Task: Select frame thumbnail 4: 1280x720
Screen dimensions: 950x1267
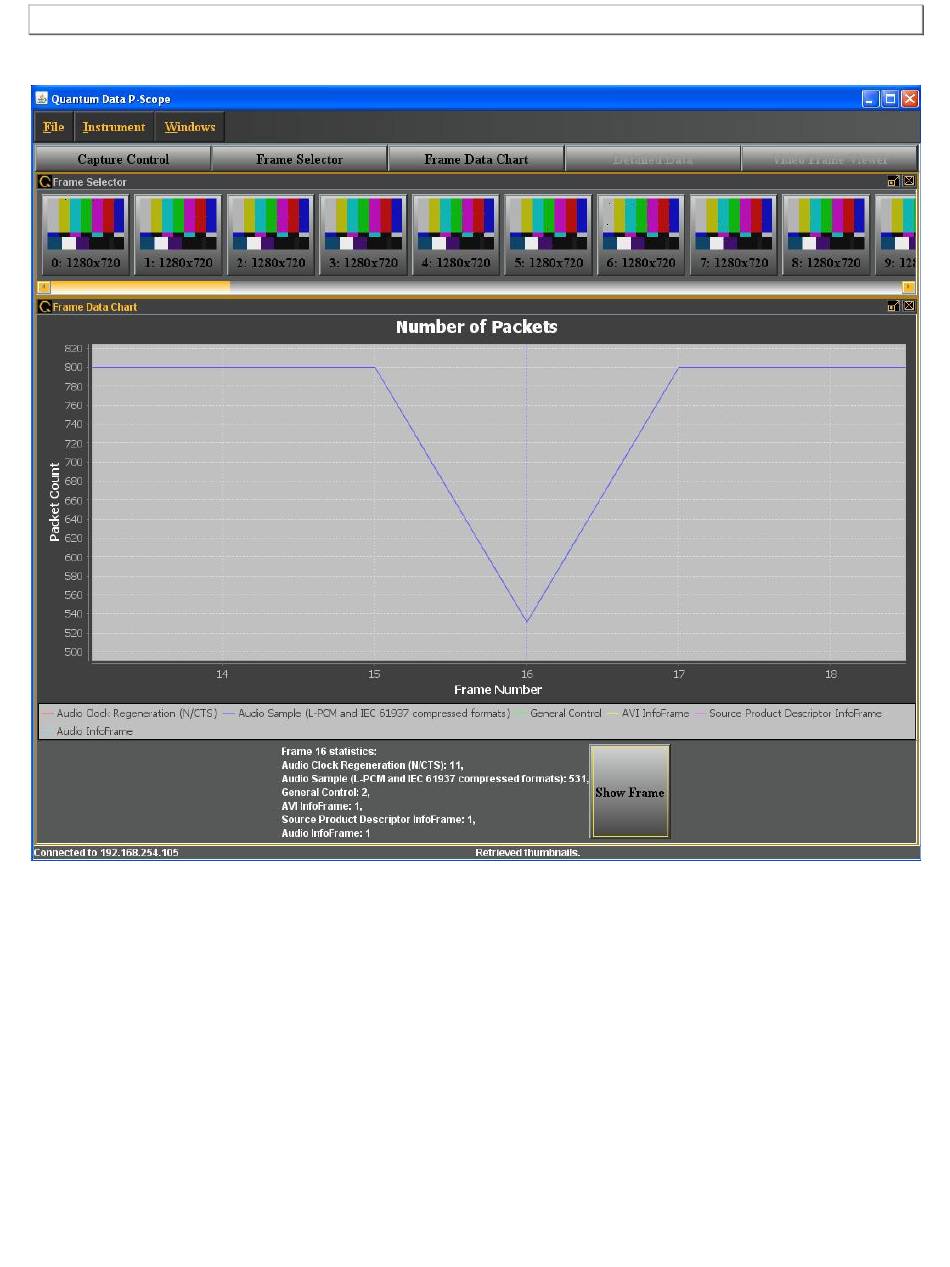Action: [455, 234]
